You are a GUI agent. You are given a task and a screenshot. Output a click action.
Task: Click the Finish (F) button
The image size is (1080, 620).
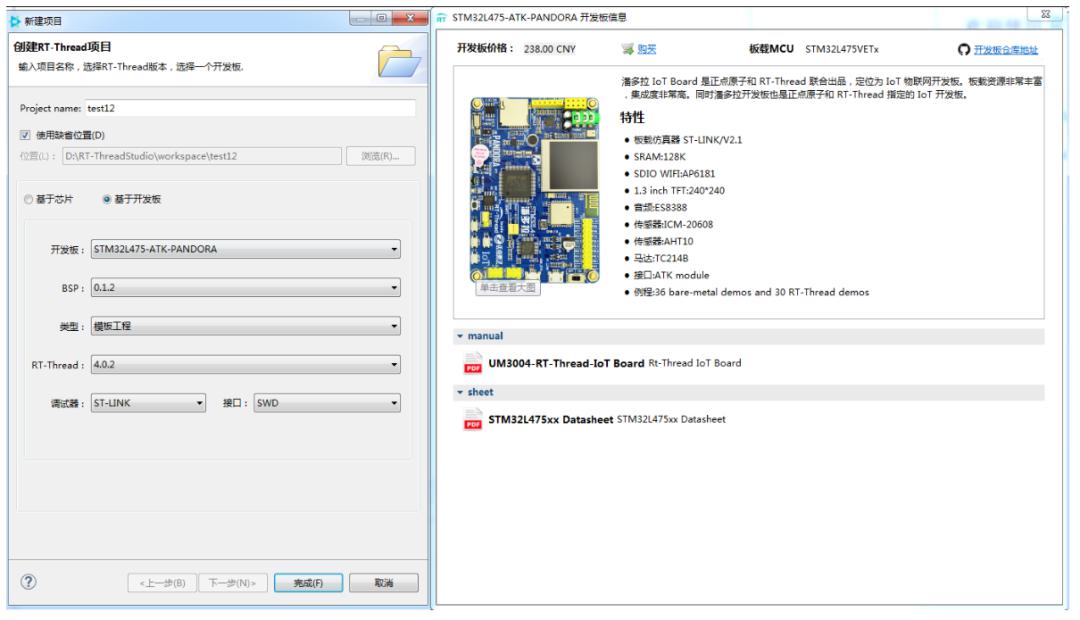pyautogui.click(x=308, y=583)
